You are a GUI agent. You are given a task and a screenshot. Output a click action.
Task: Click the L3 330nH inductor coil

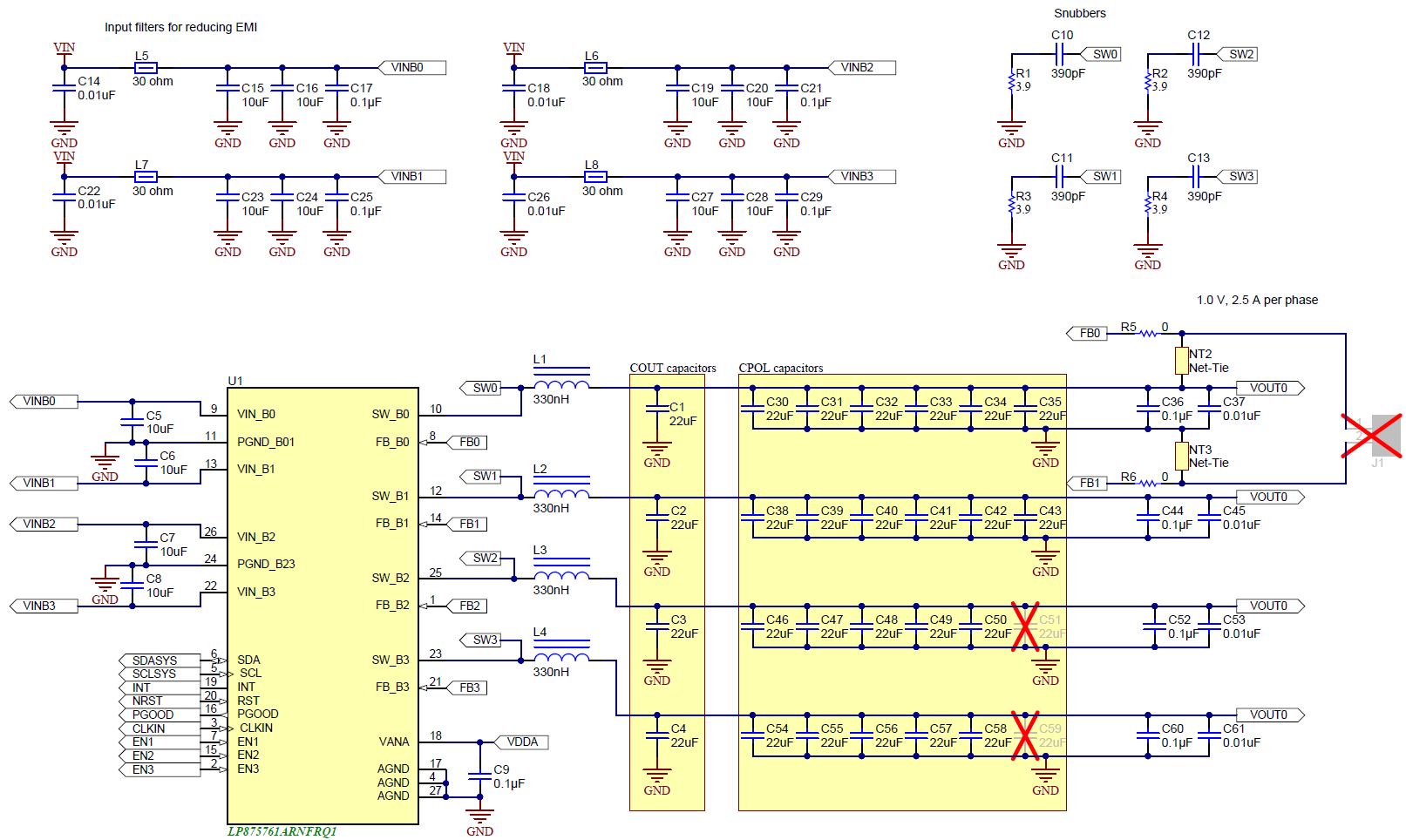[561, 570]
